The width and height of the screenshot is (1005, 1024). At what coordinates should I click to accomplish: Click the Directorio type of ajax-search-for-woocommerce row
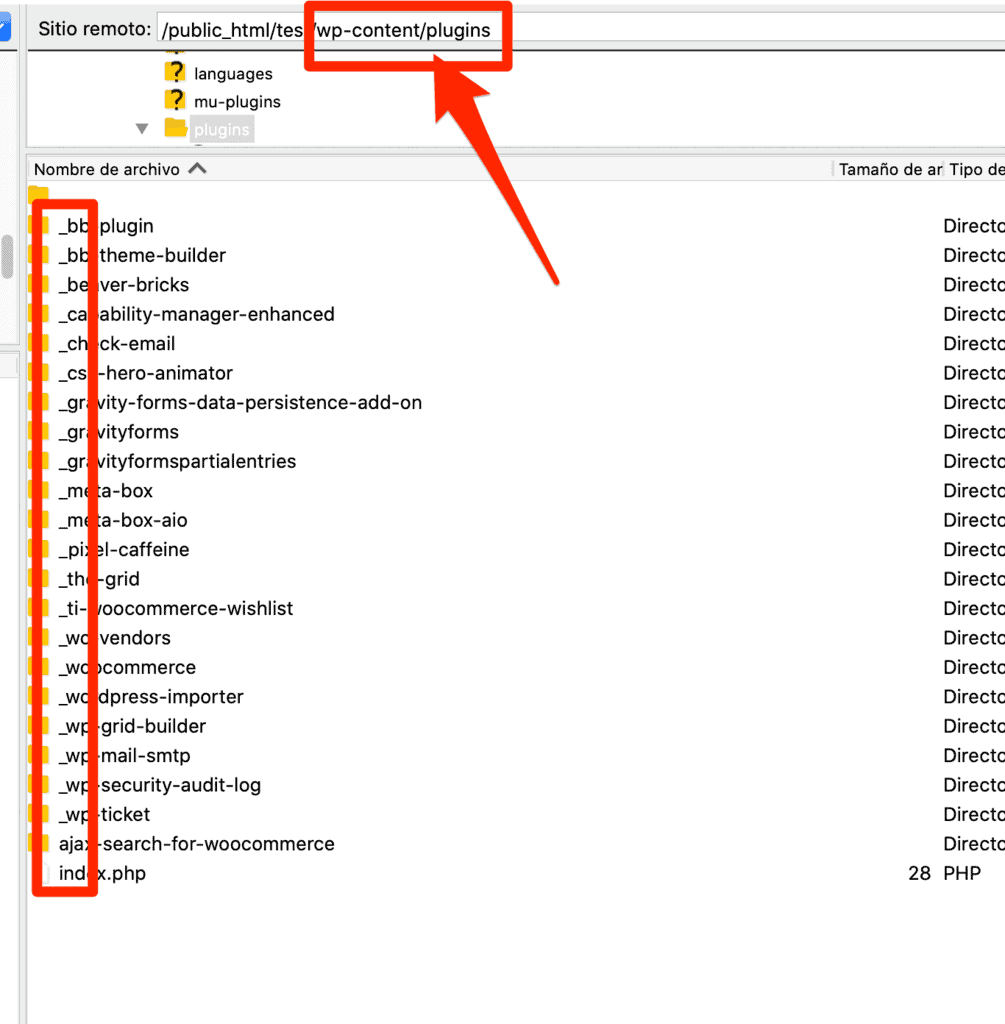[974, 843]
